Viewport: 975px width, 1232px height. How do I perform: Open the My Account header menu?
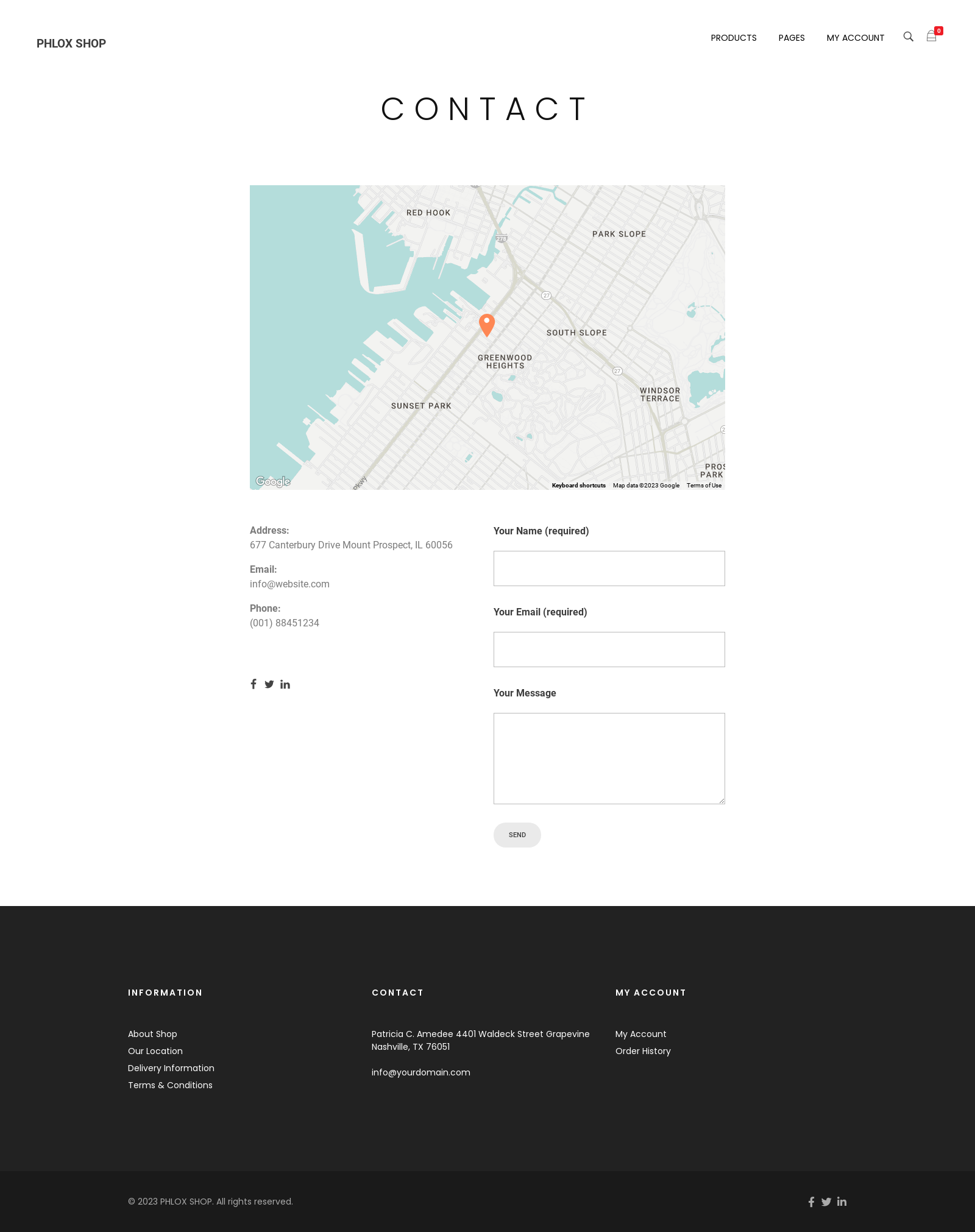tap(855, 38)
